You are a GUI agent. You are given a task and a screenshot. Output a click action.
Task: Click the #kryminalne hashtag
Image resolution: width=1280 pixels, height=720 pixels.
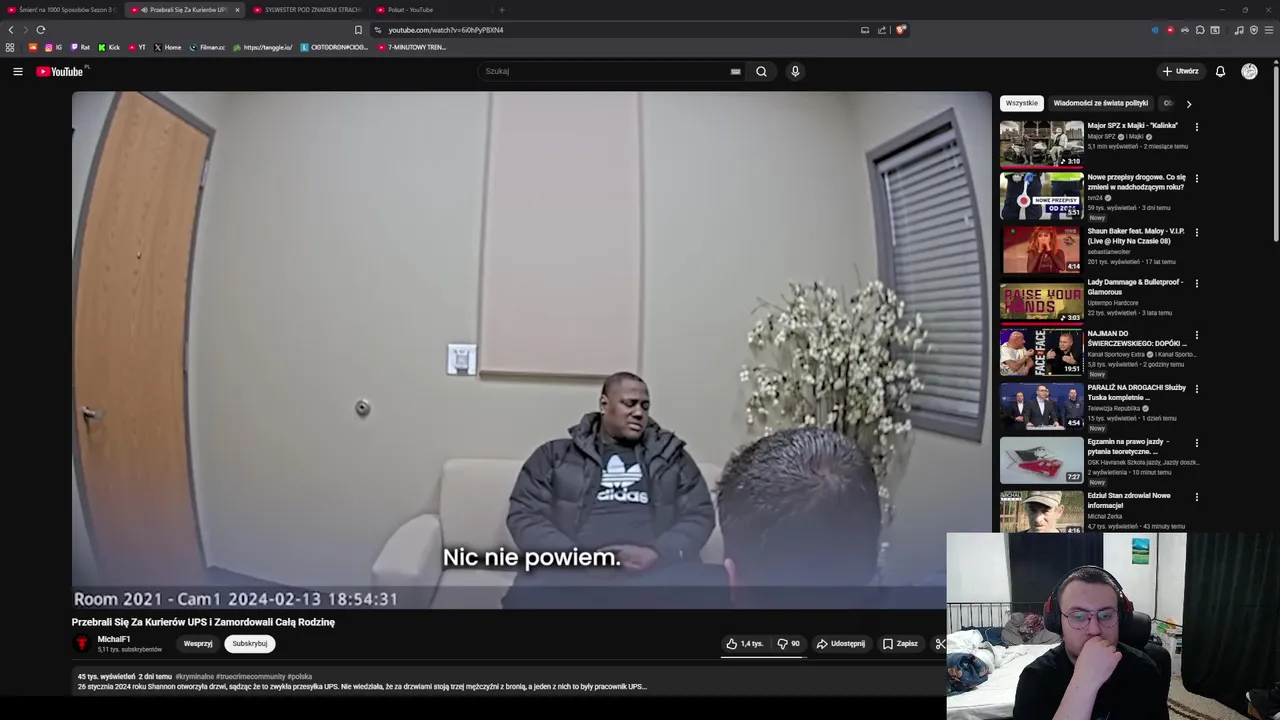point(194,677)
